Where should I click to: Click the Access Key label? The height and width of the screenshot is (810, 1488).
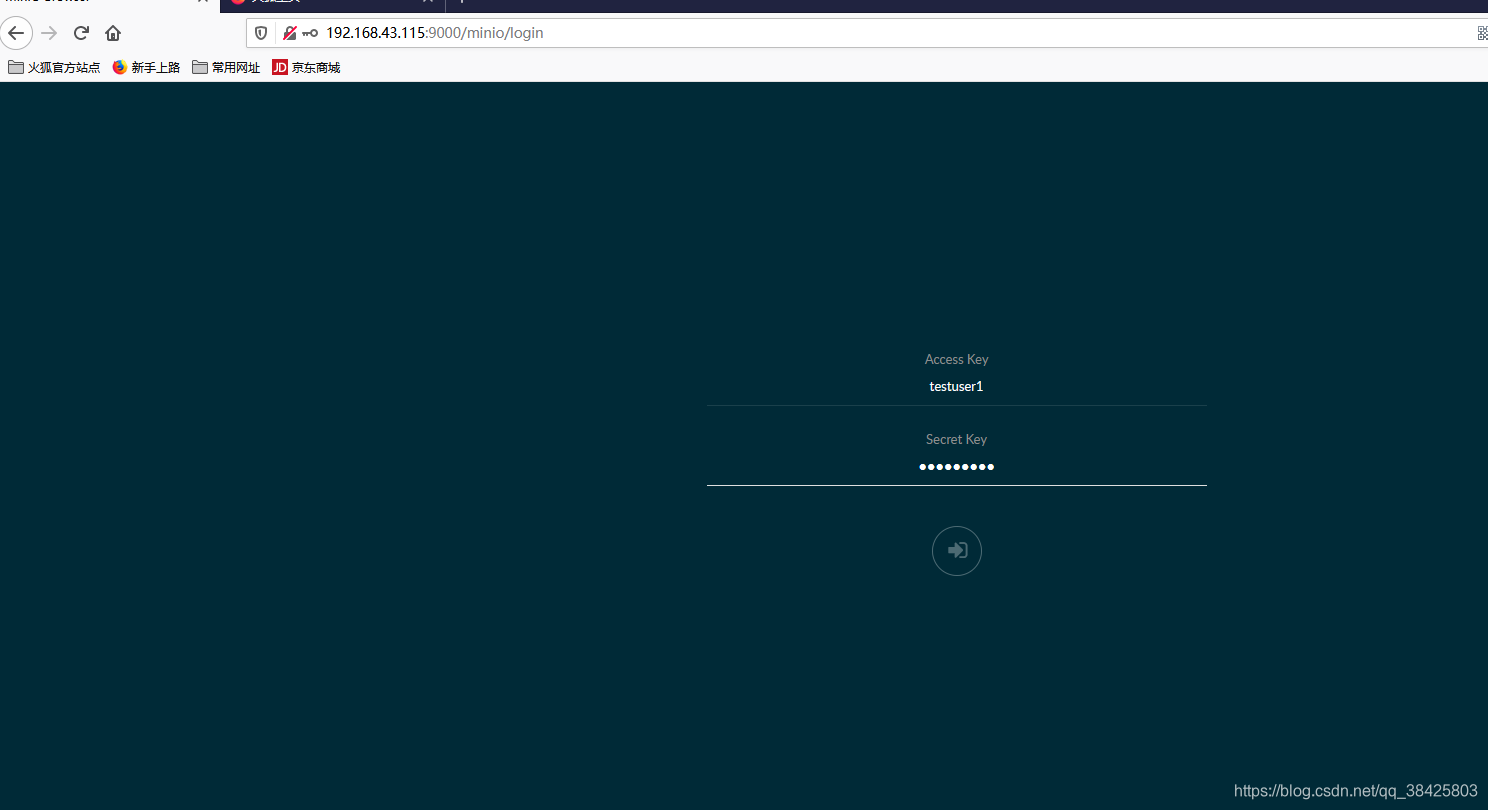coord(956,359)
